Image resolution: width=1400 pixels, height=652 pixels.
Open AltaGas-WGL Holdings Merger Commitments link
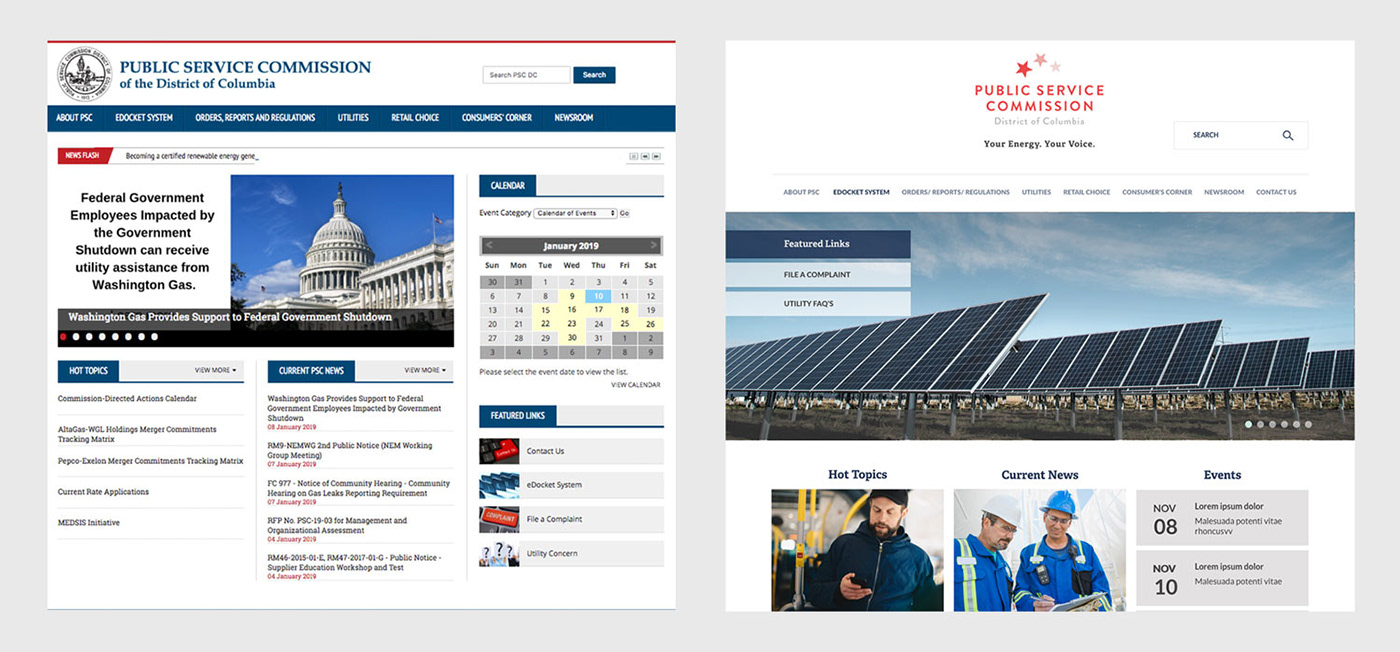pyautogui.click(x=137, y=434)
